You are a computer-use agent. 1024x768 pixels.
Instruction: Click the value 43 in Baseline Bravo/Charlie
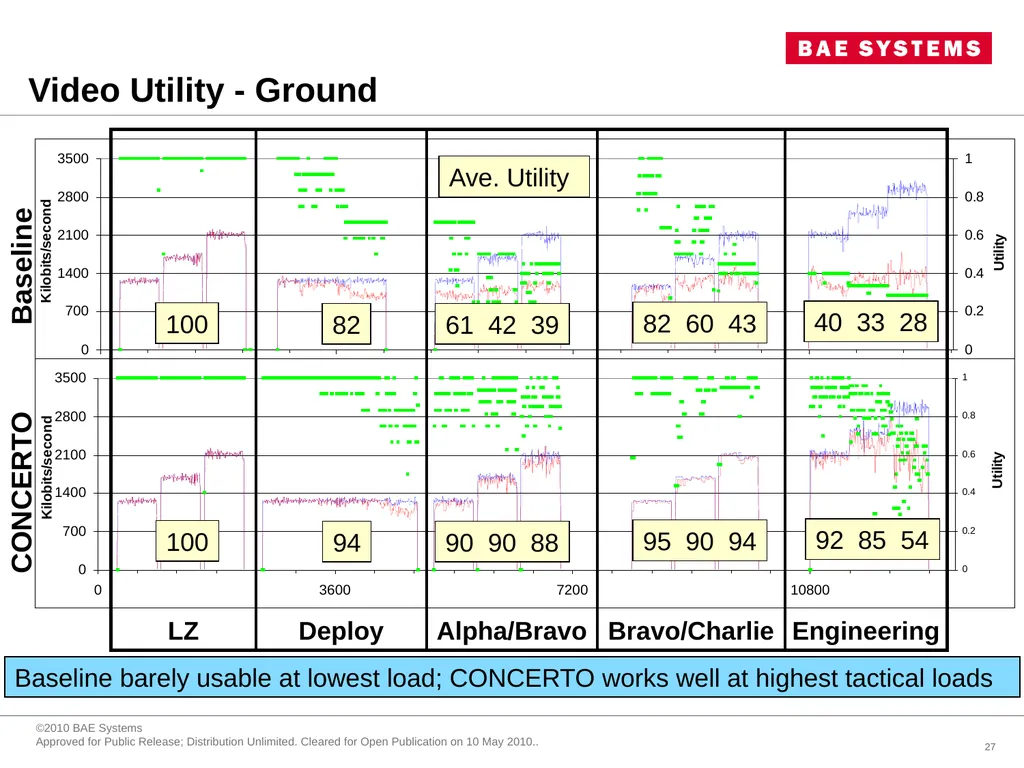tap(743, 324)
